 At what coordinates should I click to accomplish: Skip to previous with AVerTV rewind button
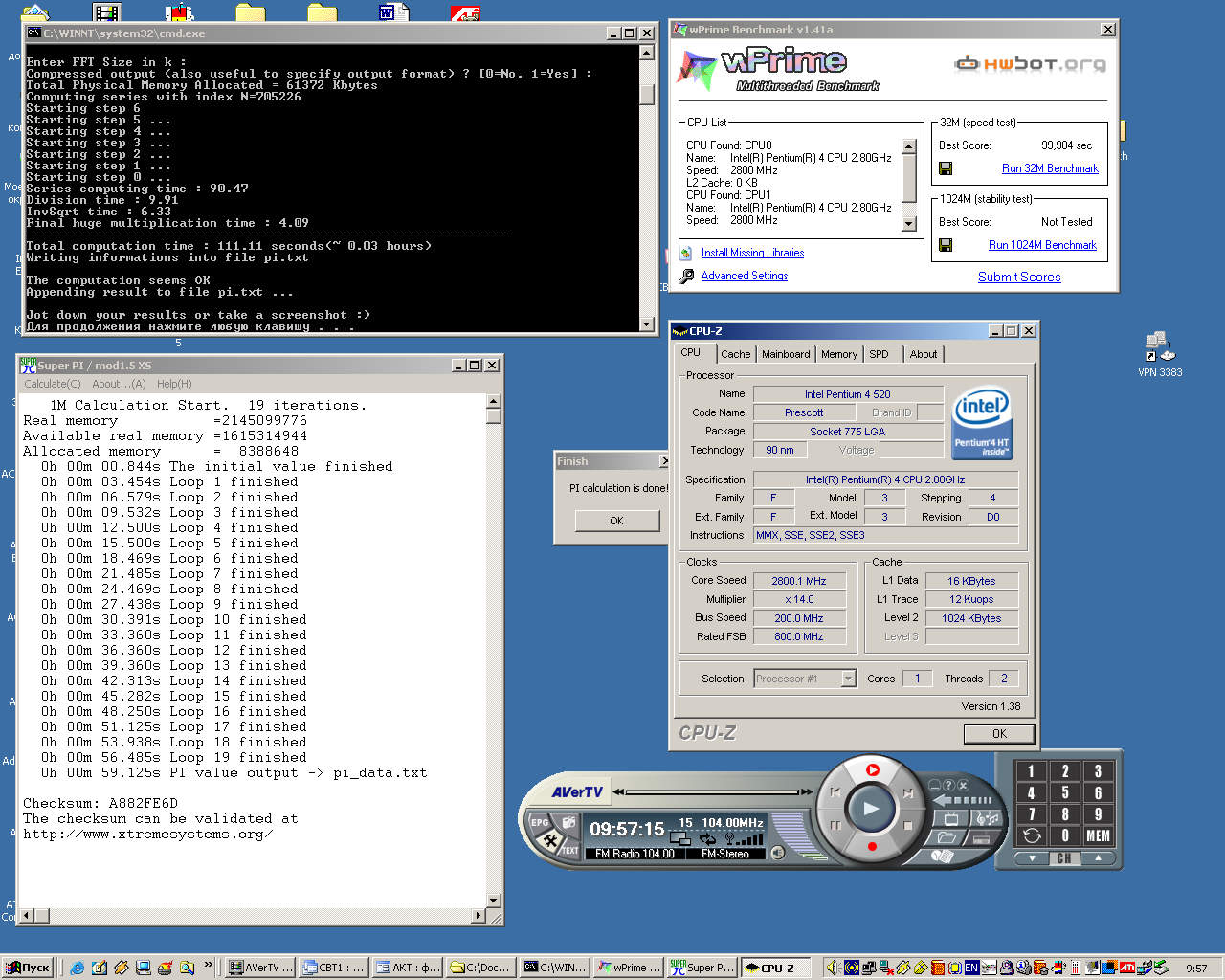(835, 792)
